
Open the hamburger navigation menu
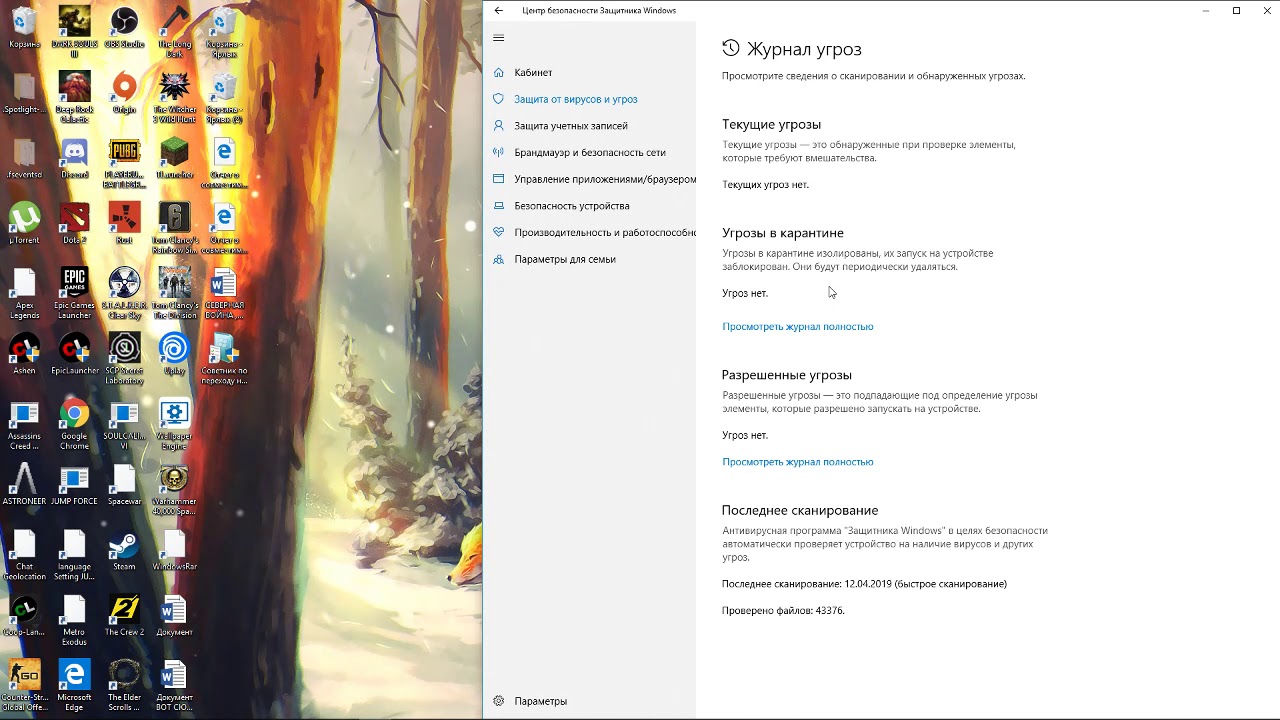(x=499, y=38)
